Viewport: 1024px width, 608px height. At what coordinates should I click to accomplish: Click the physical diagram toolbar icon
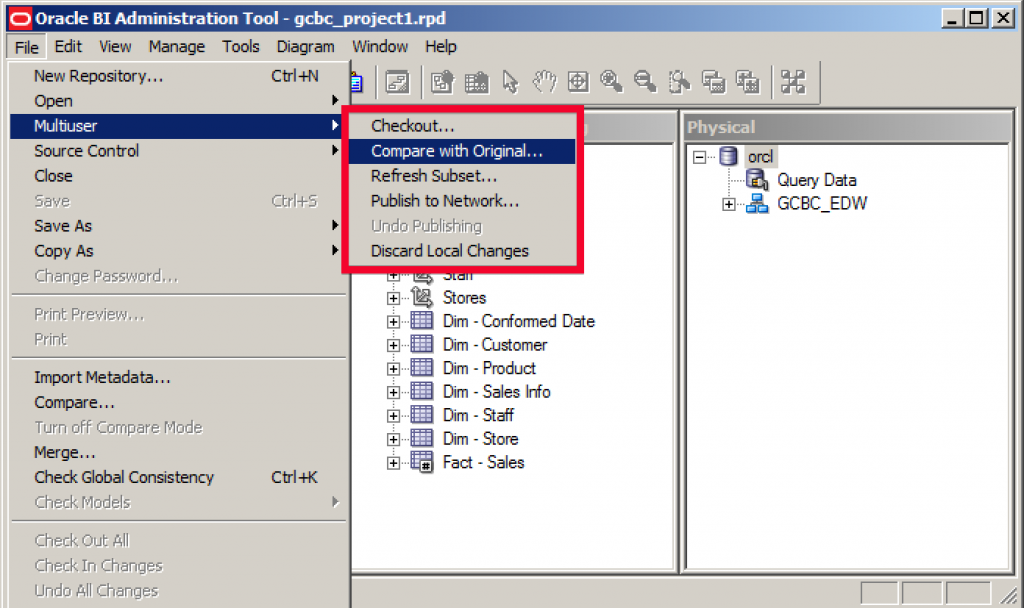tap(397, 82)
